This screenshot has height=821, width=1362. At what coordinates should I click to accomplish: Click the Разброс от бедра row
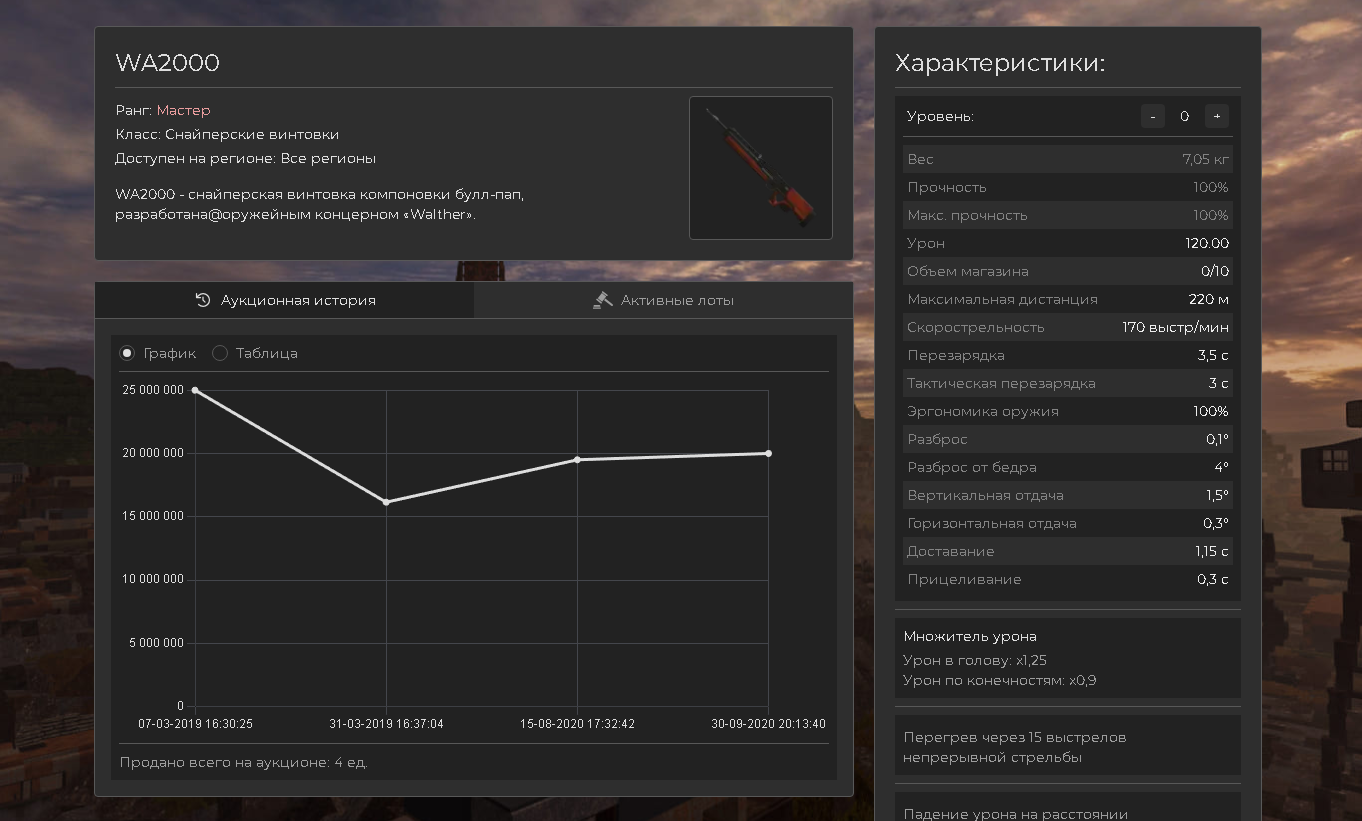[1068, 467]
